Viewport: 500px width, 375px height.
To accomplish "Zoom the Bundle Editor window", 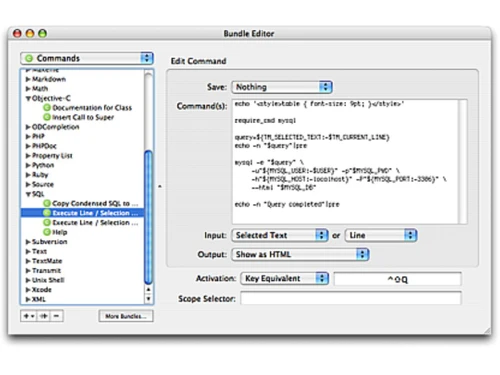I will 43,33.
